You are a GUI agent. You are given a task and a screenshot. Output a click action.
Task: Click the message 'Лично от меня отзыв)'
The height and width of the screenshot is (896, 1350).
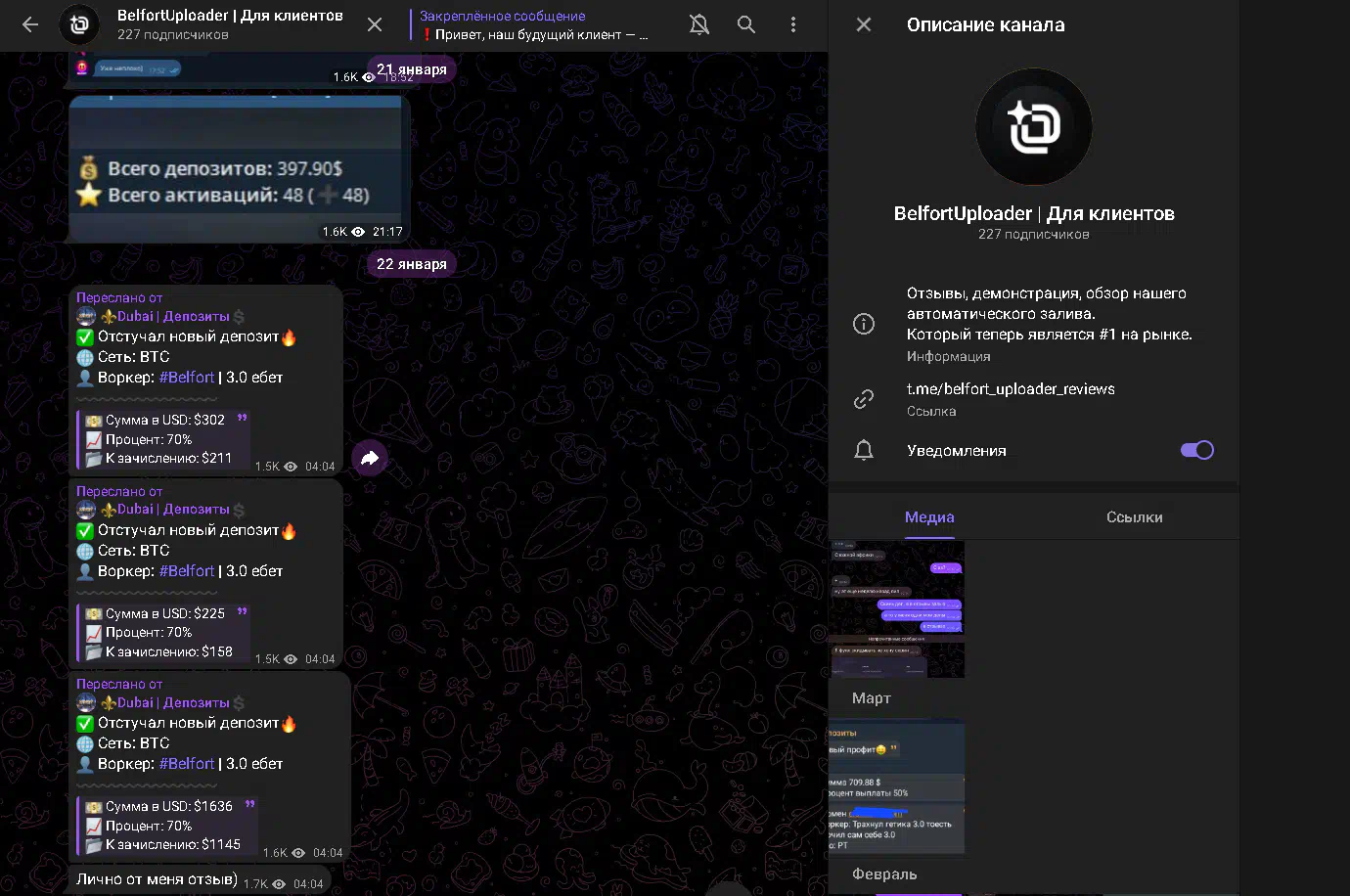157,879
